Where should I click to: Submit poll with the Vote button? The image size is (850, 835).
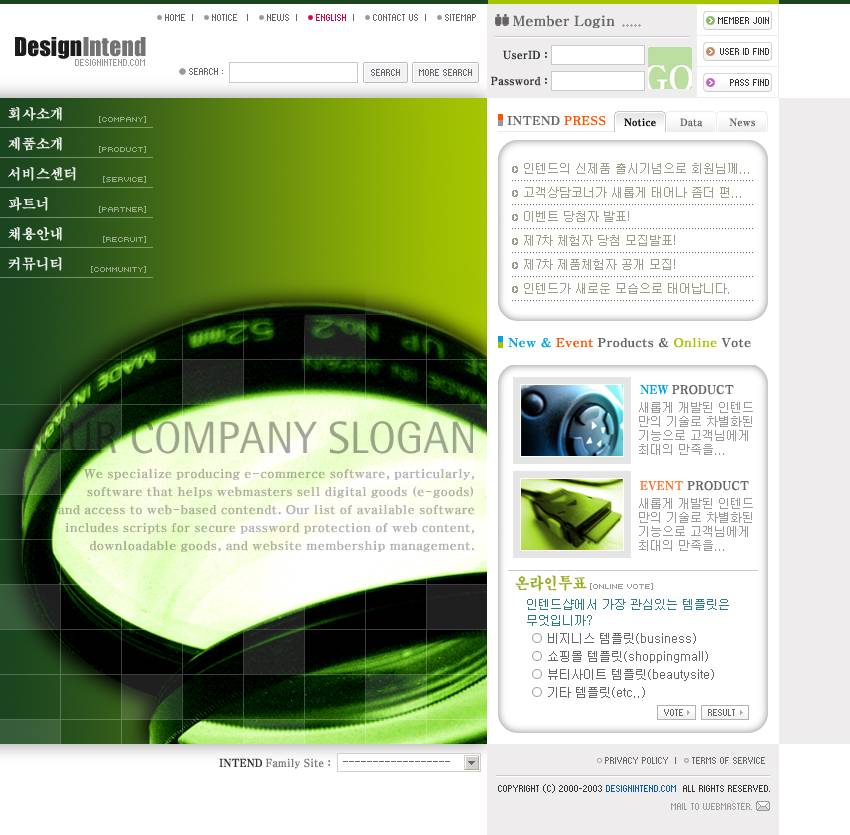pos(676,712)
